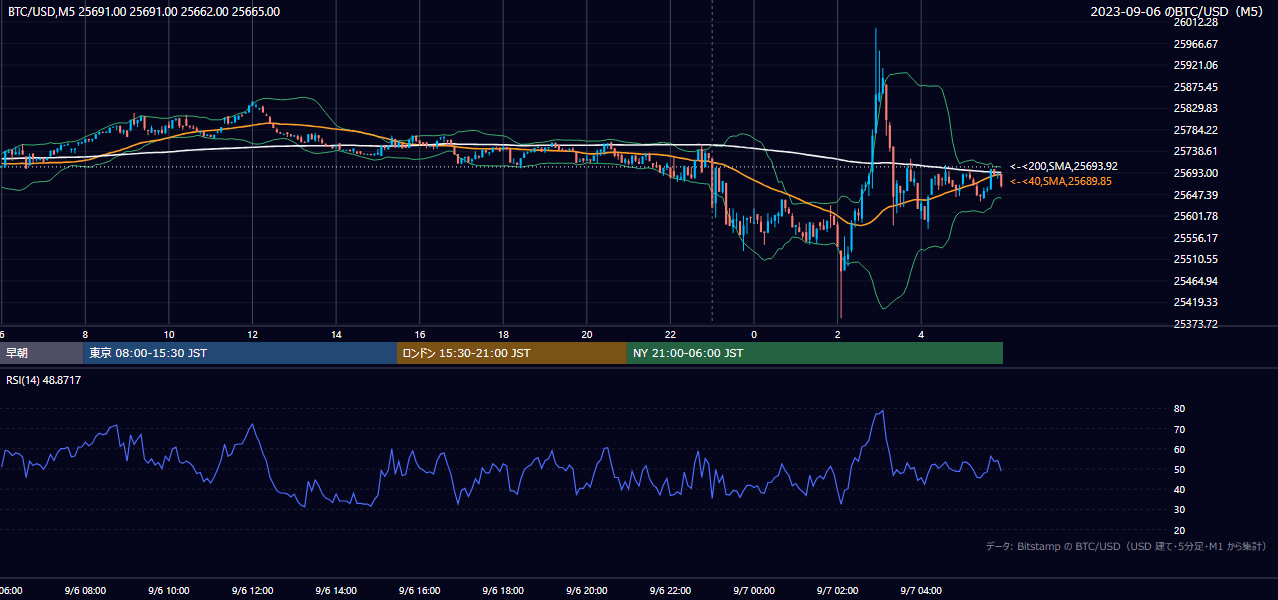Click the 9/6 08:00 bottom axis label
Screen dimensions: 1278x600
[x=85, y=591]
